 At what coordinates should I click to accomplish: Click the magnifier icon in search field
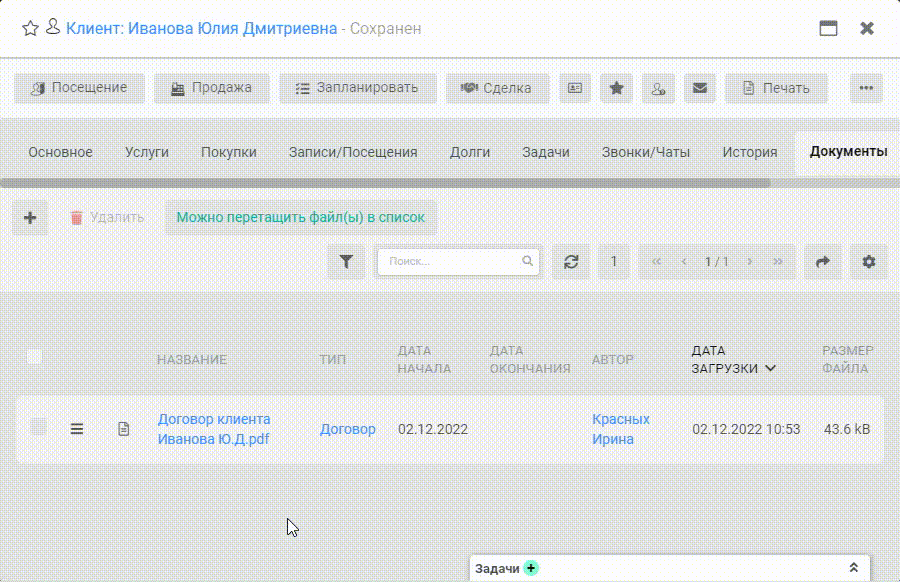coord(527,261)
